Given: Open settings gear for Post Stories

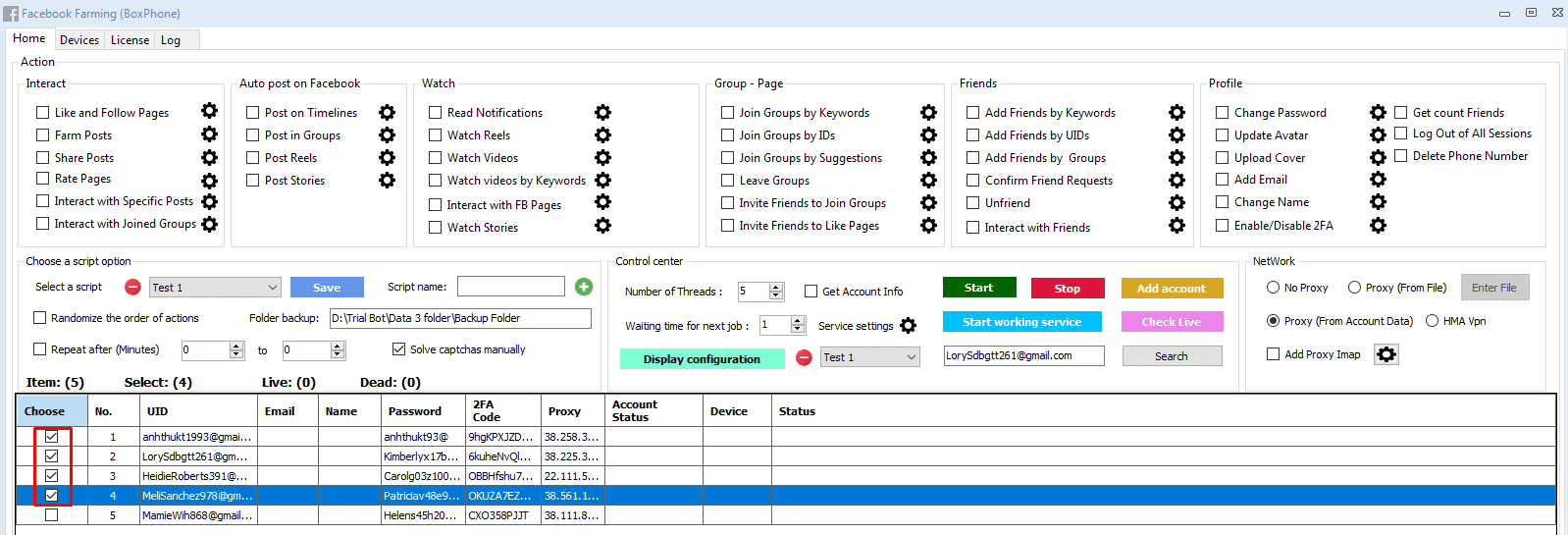Looking at the screenshot, I should click(387, 180).
